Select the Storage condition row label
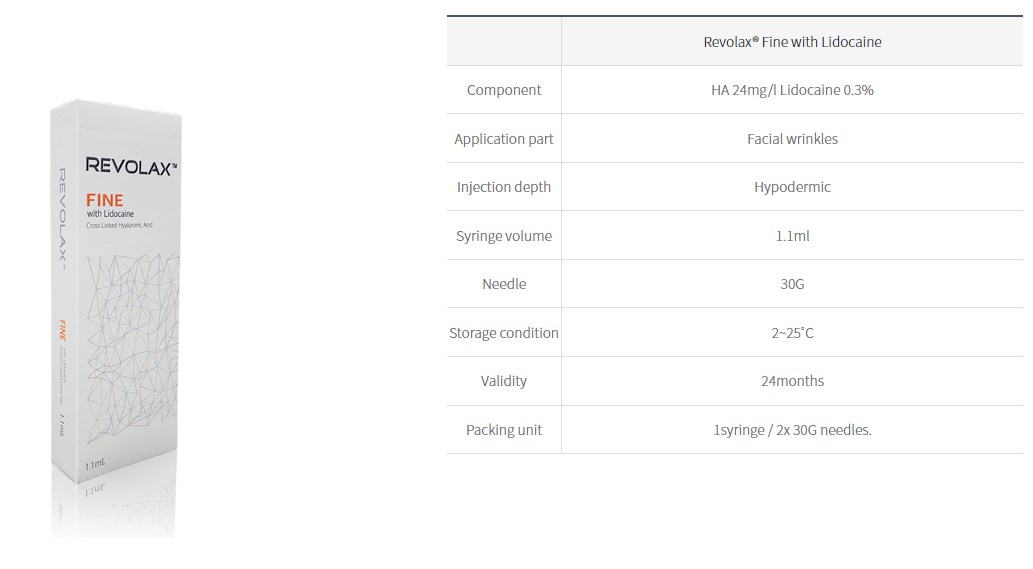The width and height of the screenshot is (1033, 569). coord(504,333)
